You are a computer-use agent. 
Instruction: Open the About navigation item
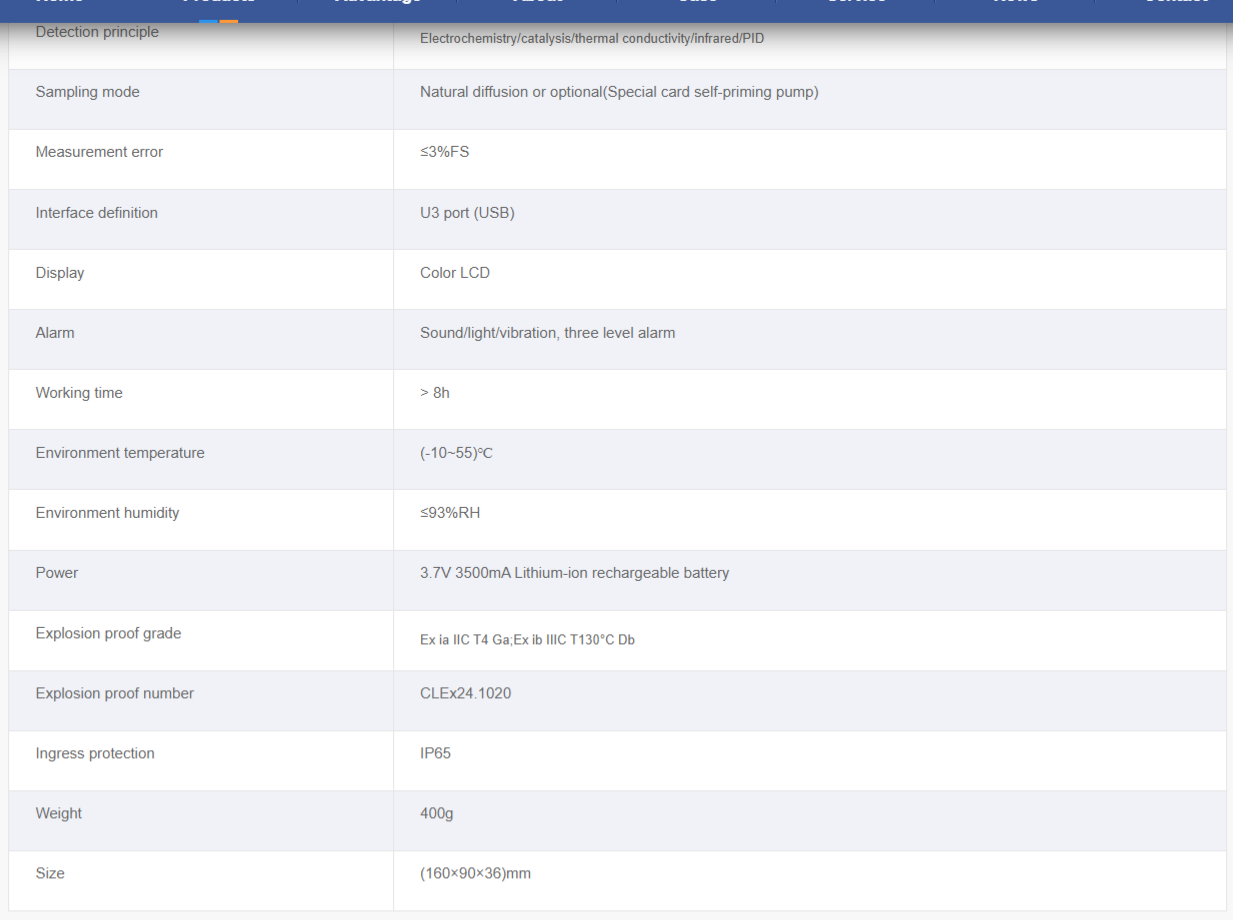tap(537, 3)
